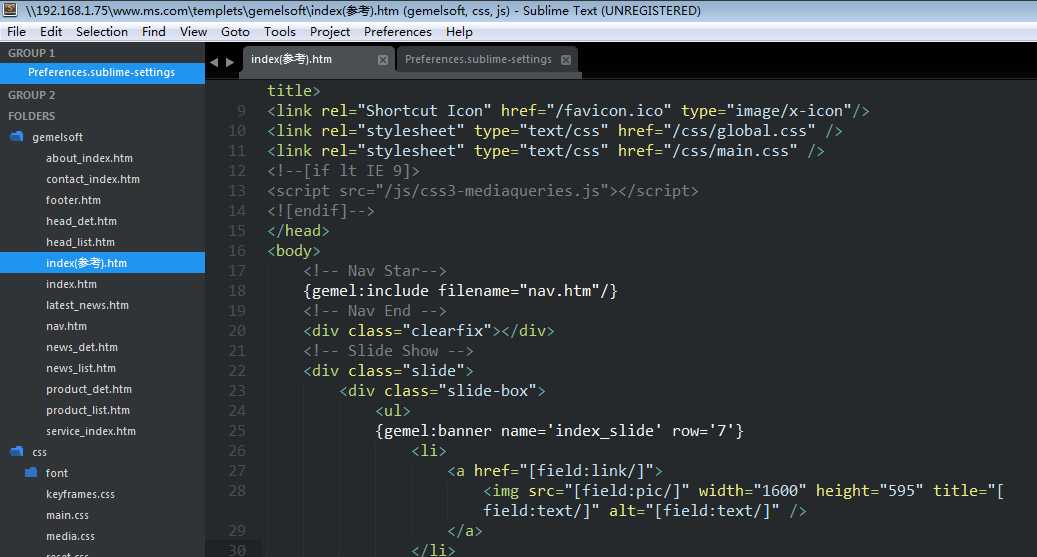This screenshot has height=557, width=1037.
Task: Open the Edit menu
Action: tap(51, 32)
